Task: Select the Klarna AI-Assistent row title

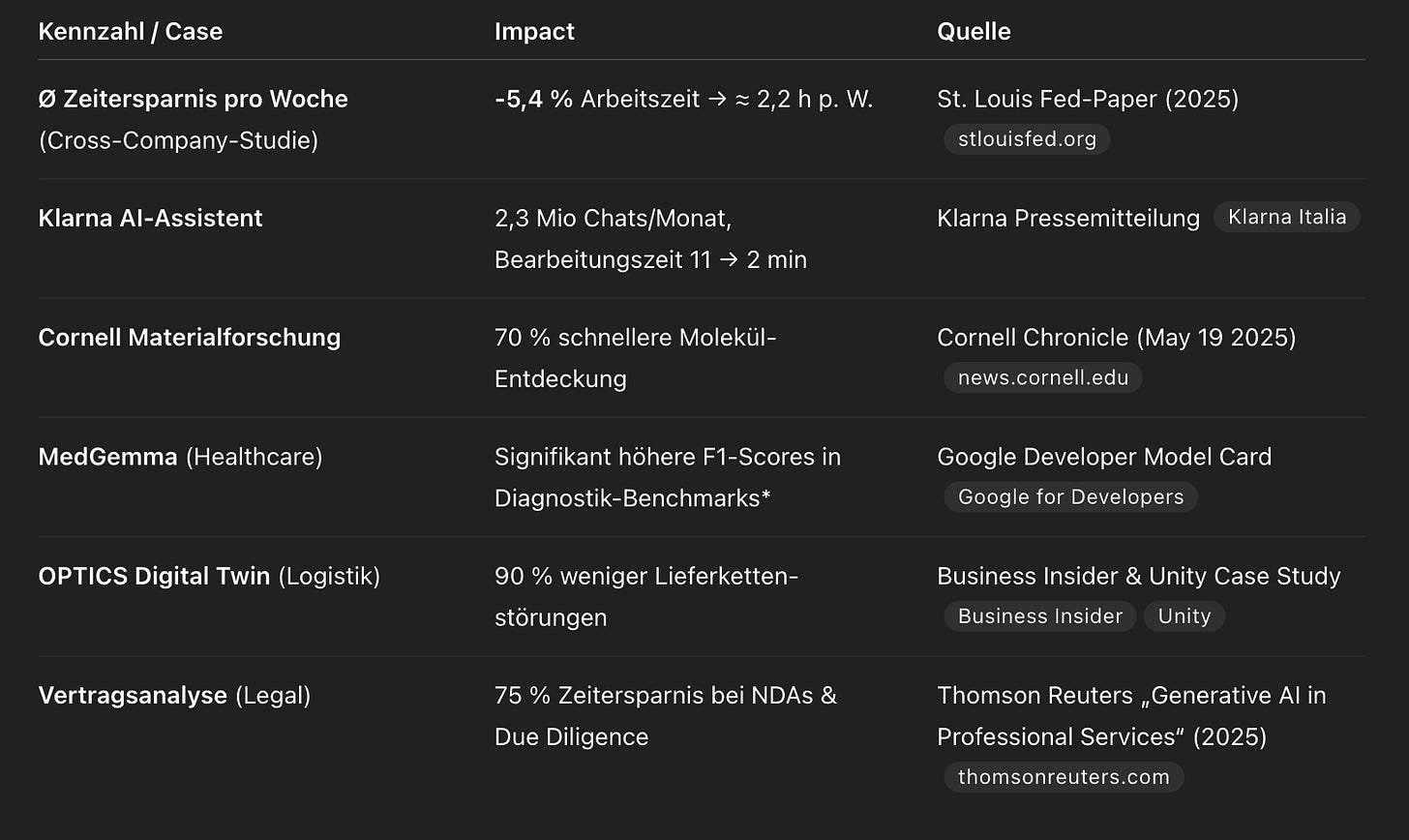Action: (x=150, y=218)
